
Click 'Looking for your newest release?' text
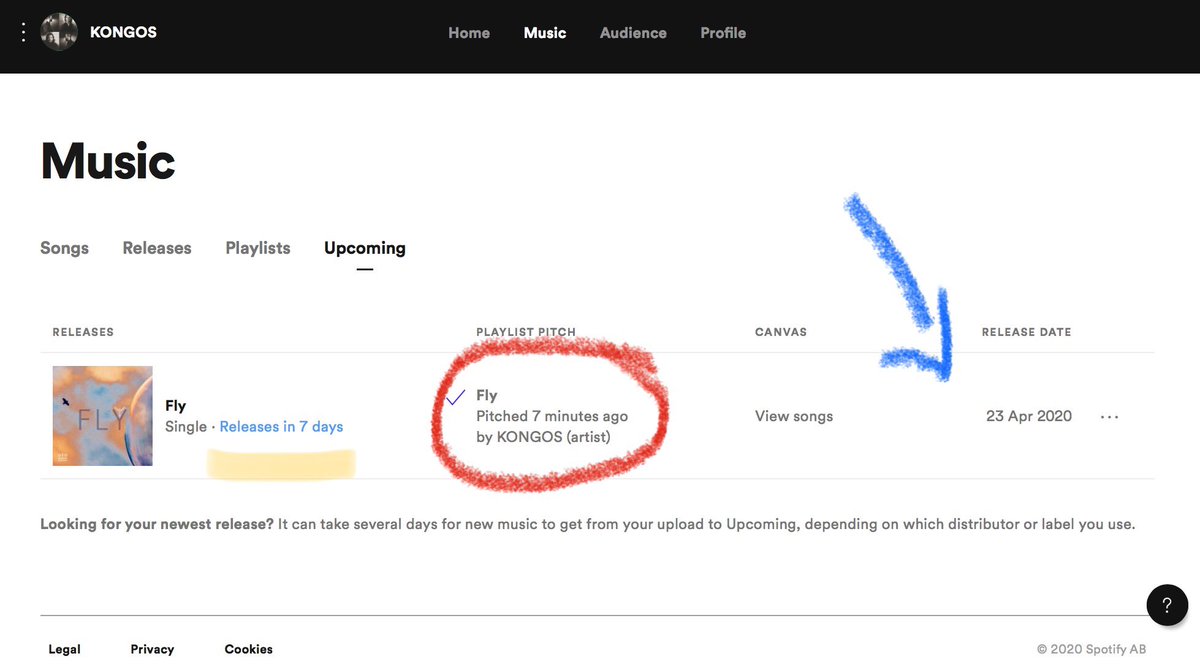157,524
